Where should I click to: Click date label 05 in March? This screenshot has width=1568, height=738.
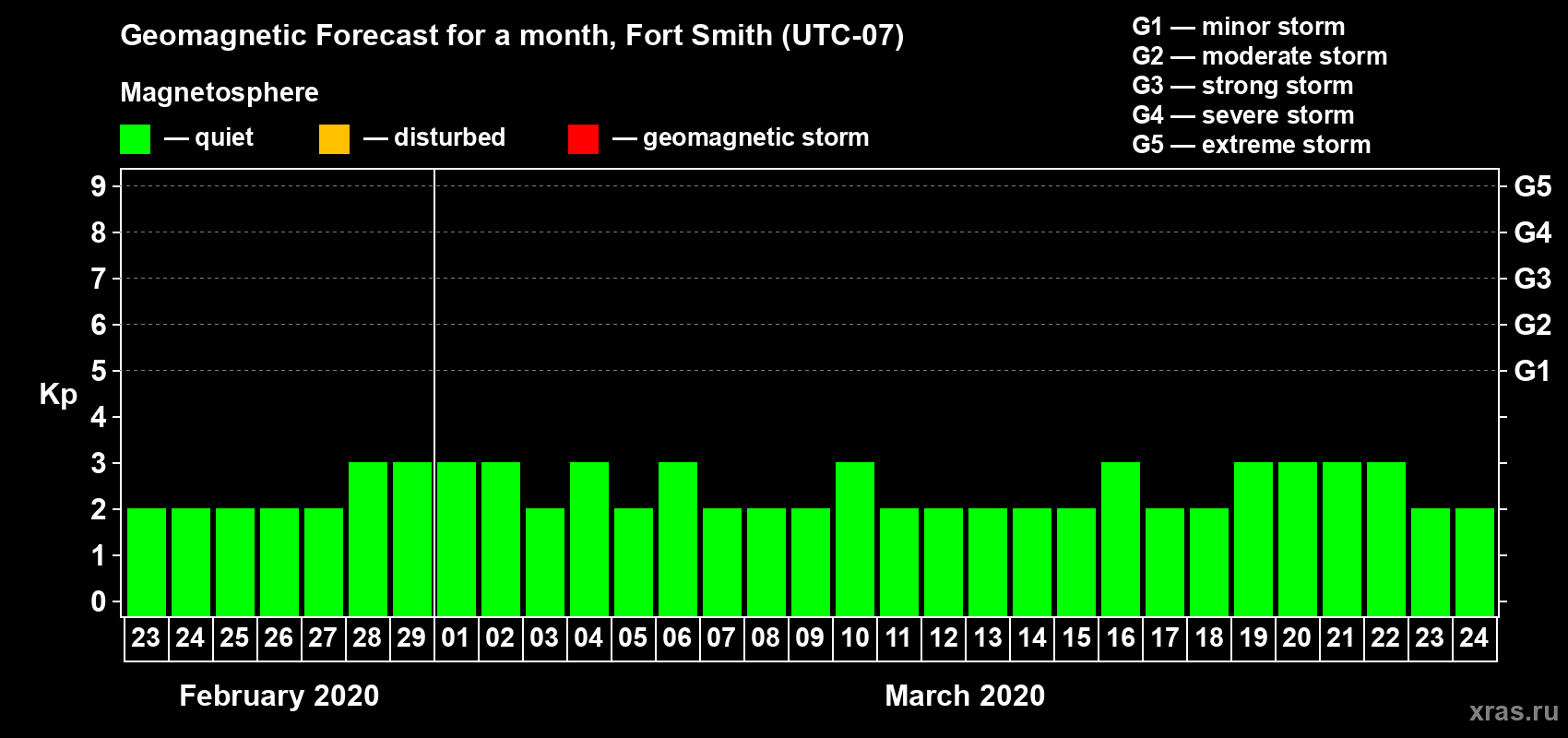[633, 637]
